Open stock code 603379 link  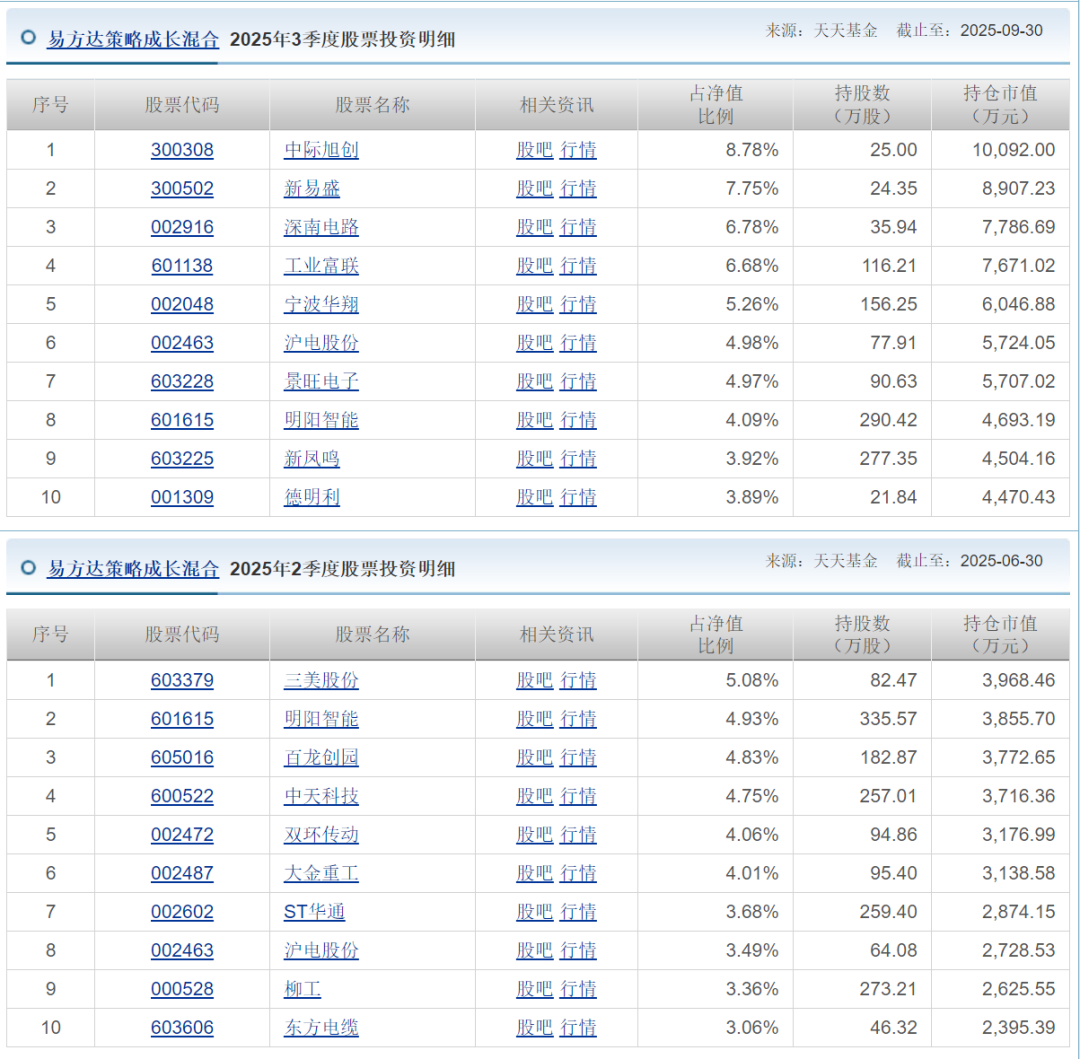pos(182,680)
